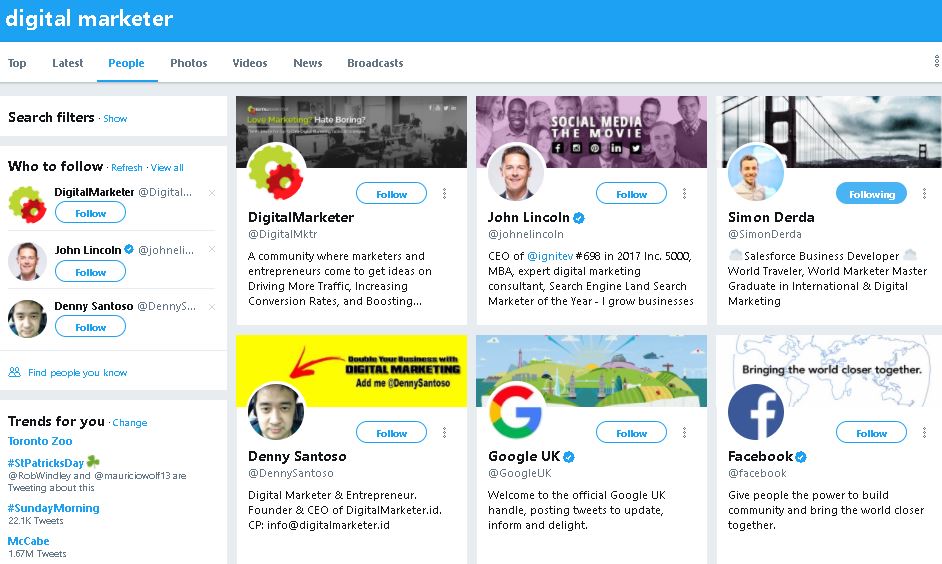Dismiss Denny Santoso suggestion in sidebar
The width and height of the screenshot is (942, 564).
pyautogui.click(x=211, y=307)
